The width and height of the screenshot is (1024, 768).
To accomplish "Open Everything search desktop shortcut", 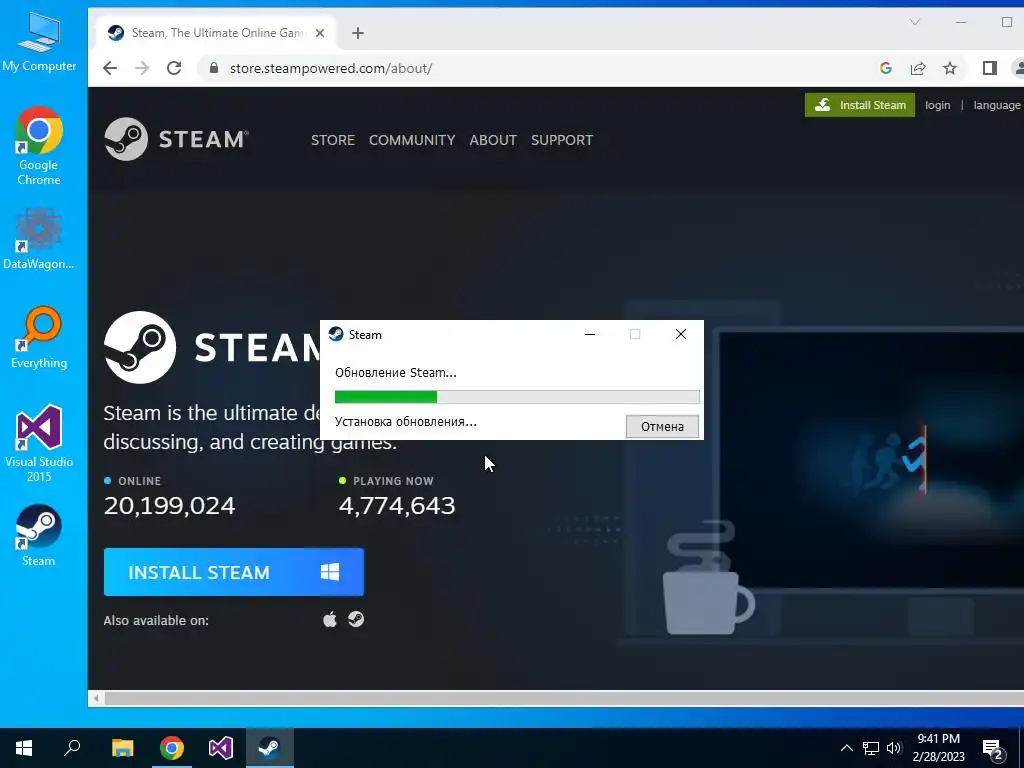I will (39, 338).
